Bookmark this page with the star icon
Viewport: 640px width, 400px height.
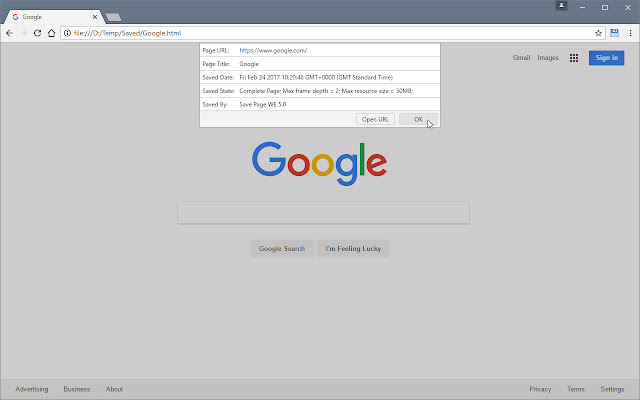(598, 33)
